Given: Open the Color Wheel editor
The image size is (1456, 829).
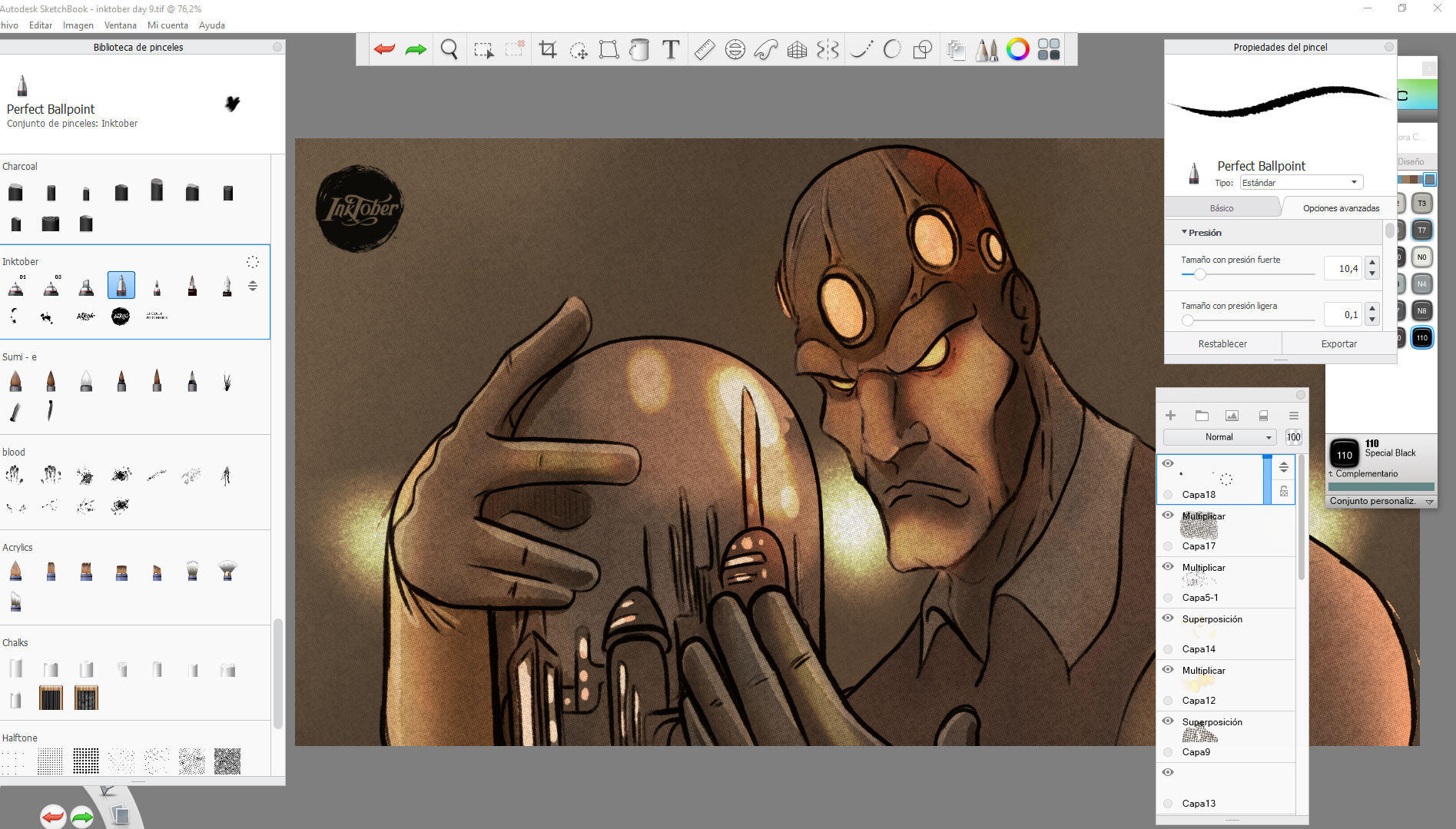Looking at the screenshot, I should pyautogui.click(x=1018, y=50).
